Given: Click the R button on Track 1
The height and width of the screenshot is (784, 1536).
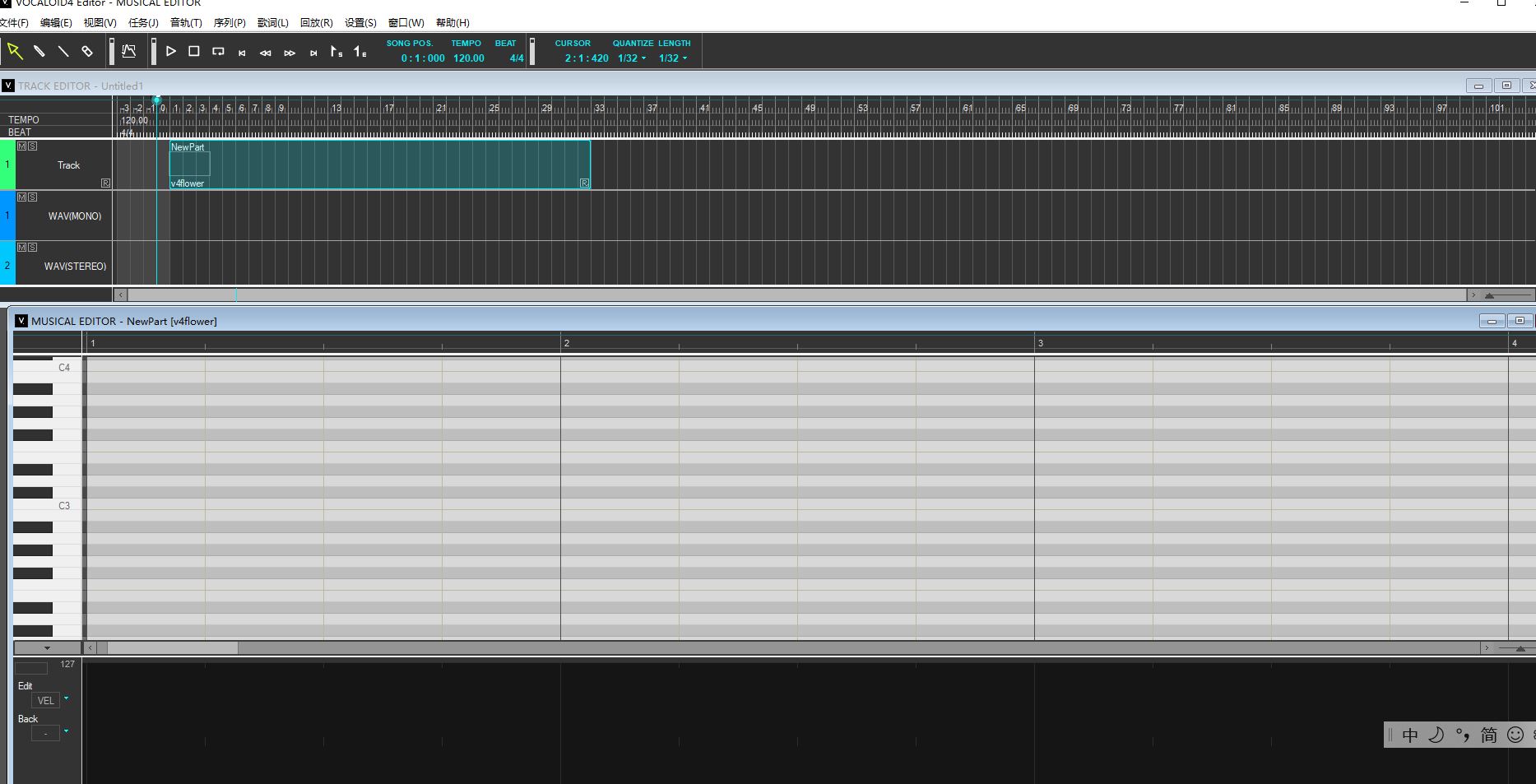Looking at the screenshot, I should (105, 183).
